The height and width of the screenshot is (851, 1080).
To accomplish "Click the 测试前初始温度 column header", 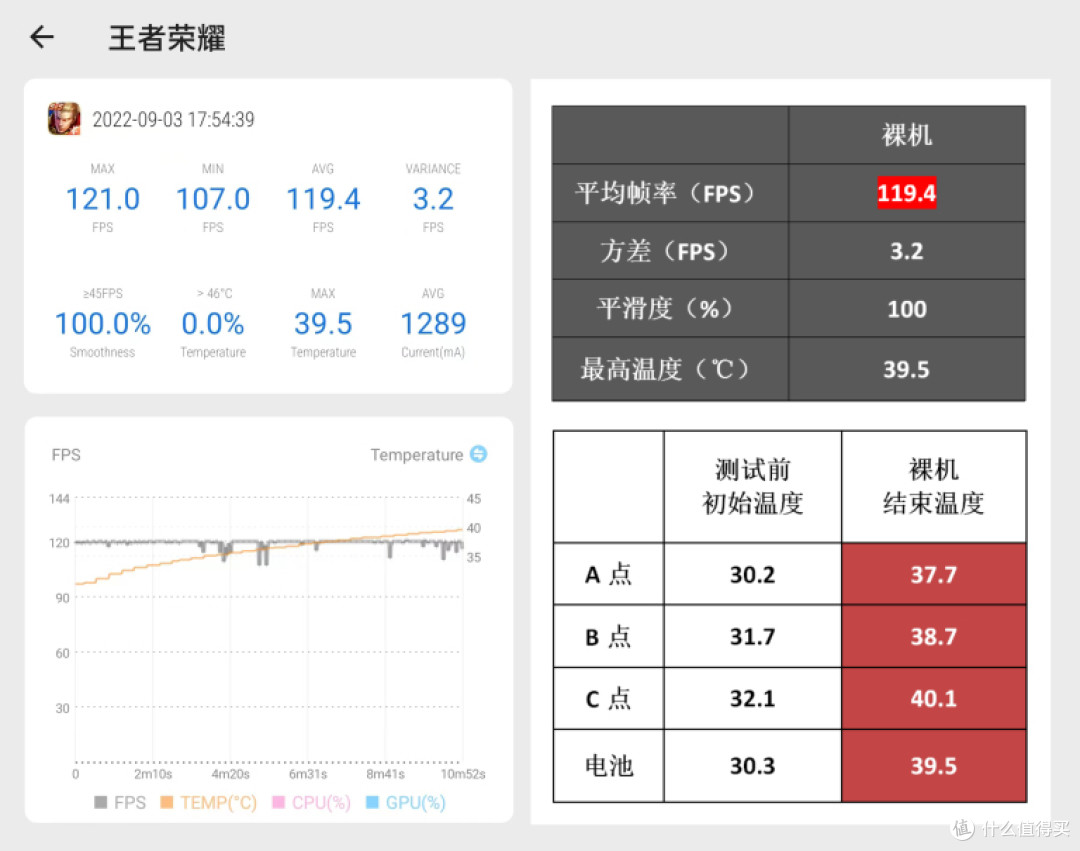I will (x=752, y=487).
